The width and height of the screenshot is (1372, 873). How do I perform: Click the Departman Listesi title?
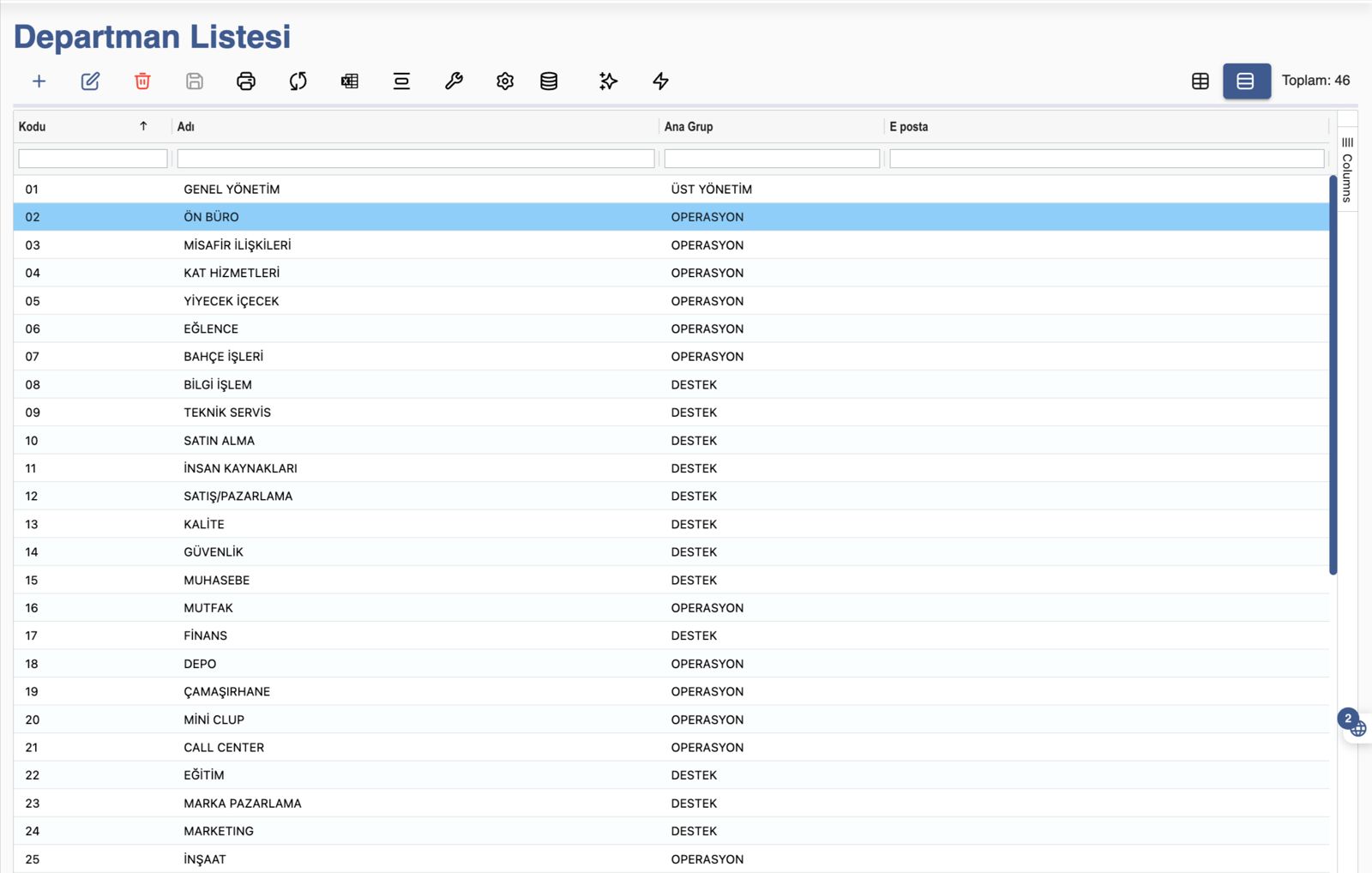[153, 37]
